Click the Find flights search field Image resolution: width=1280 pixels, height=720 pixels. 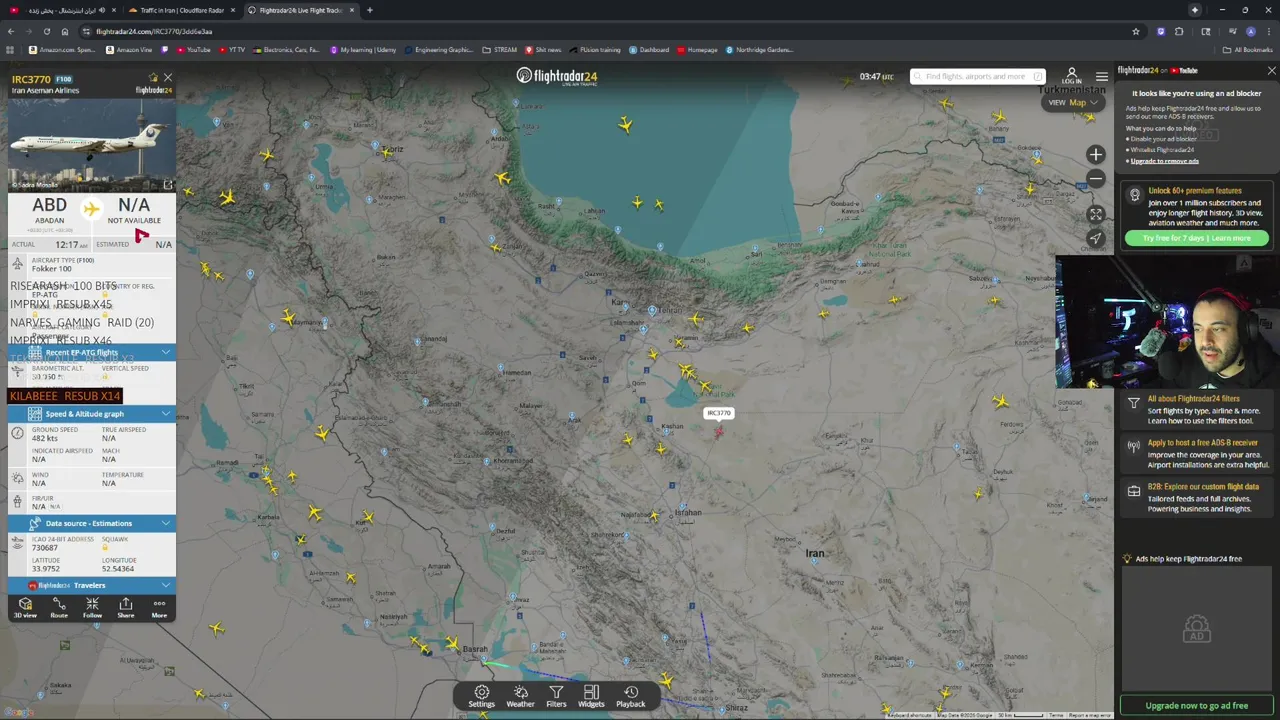click(977, 76)
